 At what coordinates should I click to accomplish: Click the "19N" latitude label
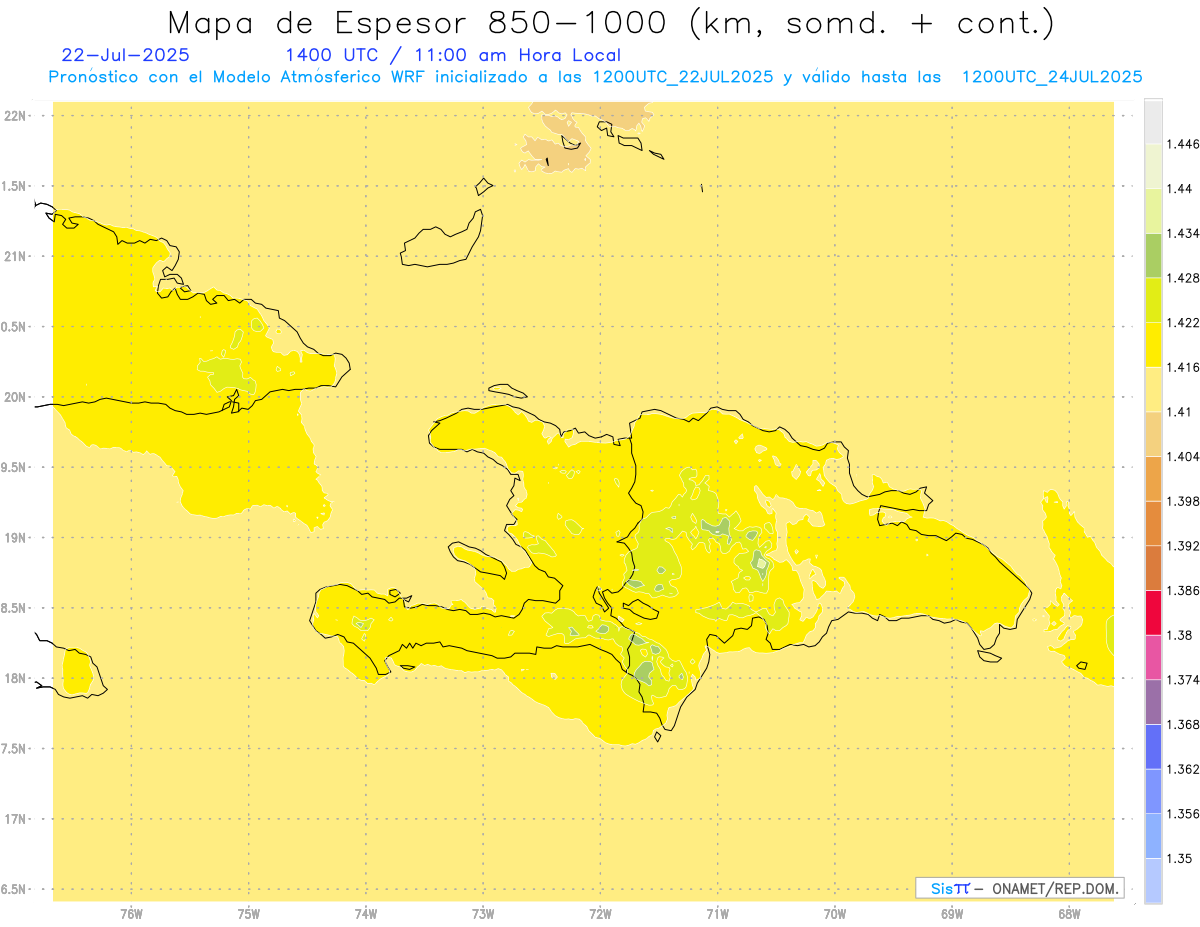(x=15, y=538)
